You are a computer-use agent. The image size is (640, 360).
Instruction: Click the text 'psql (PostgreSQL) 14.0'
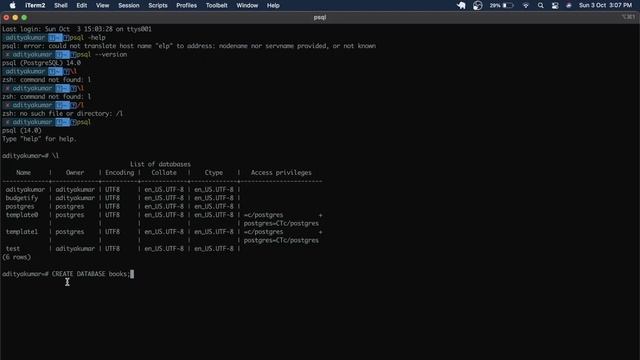42,63
